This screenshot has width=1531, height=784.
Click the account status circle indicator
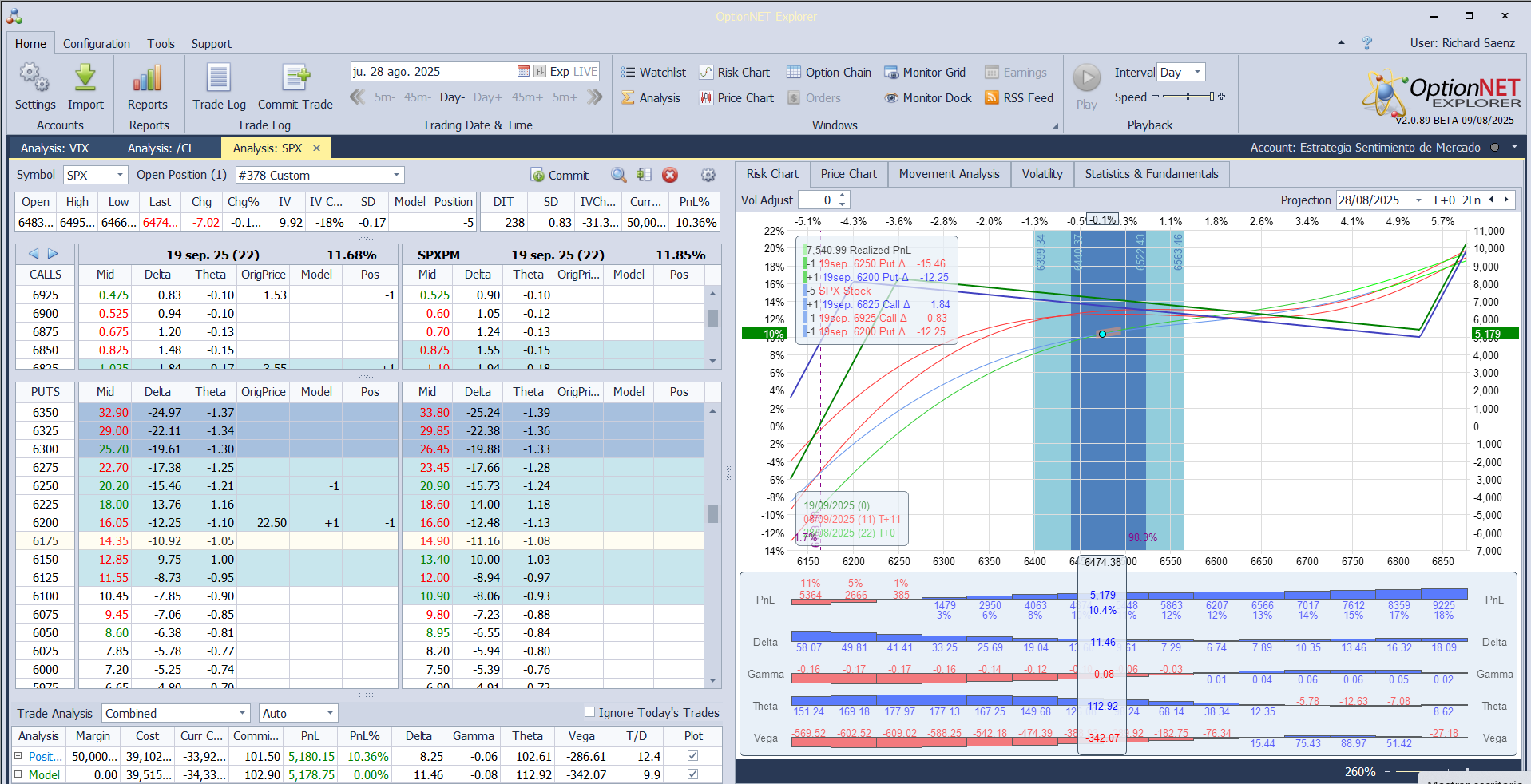pyautogui.click(x=1494, y=148)
